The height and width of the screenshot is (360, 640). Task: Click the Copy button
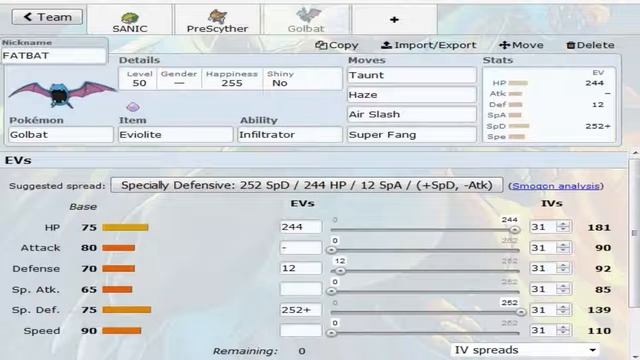pos(337,45)
